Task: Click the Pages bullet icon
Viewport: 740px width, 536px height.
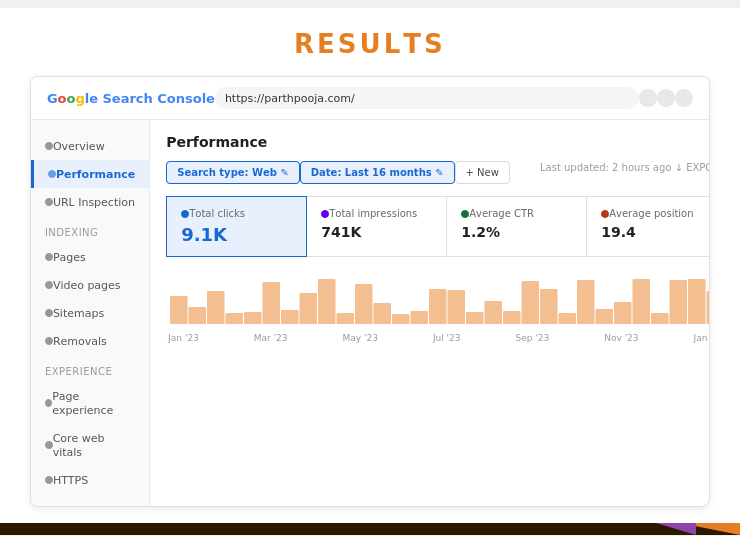Action: tap(49, 257)
